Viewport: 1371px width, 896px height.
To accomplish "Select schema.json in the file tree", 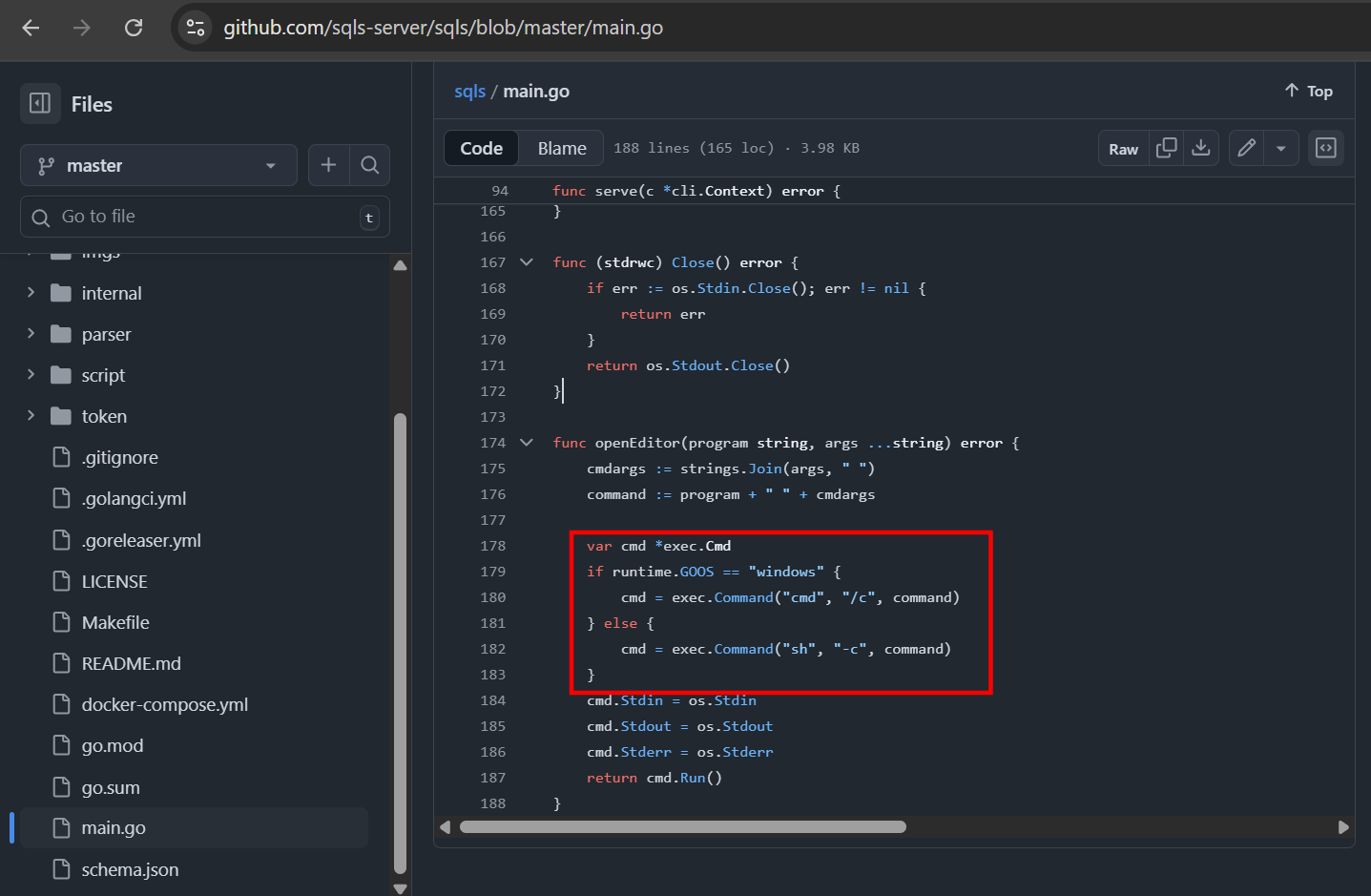I will [130, 869].
